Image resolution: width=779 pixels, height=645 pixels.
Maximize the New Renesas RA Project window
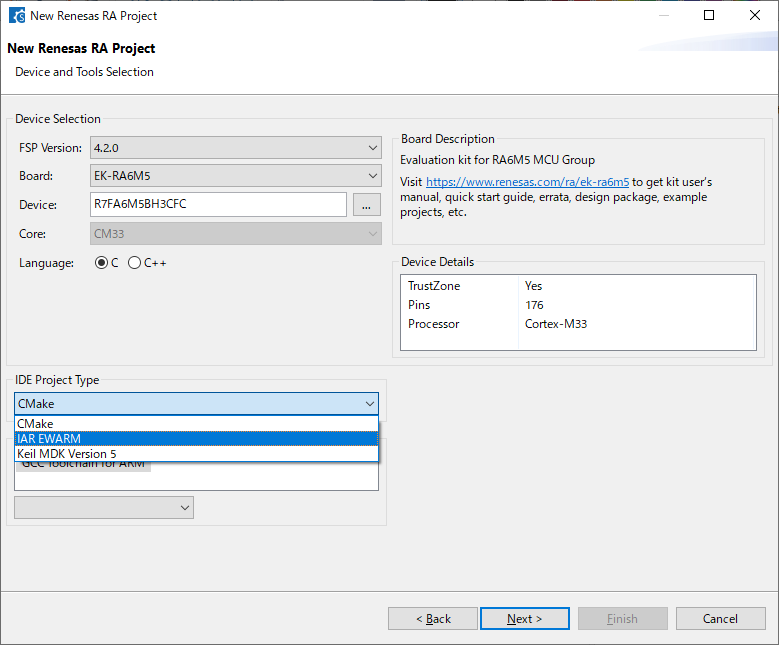tap(709, 16)
